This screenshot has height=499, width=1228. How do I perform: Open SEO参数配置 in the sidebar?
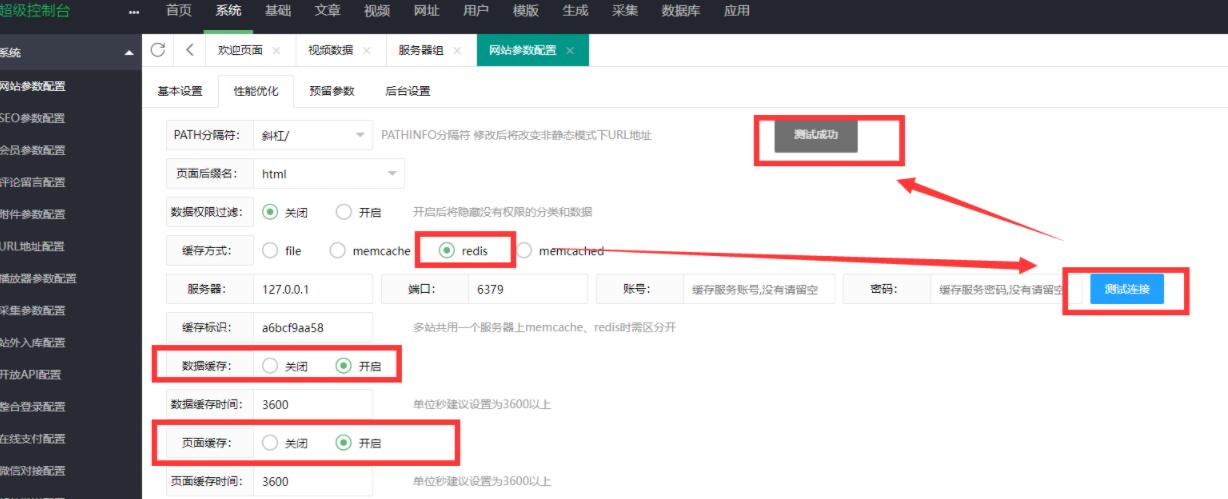click(33, 118)
